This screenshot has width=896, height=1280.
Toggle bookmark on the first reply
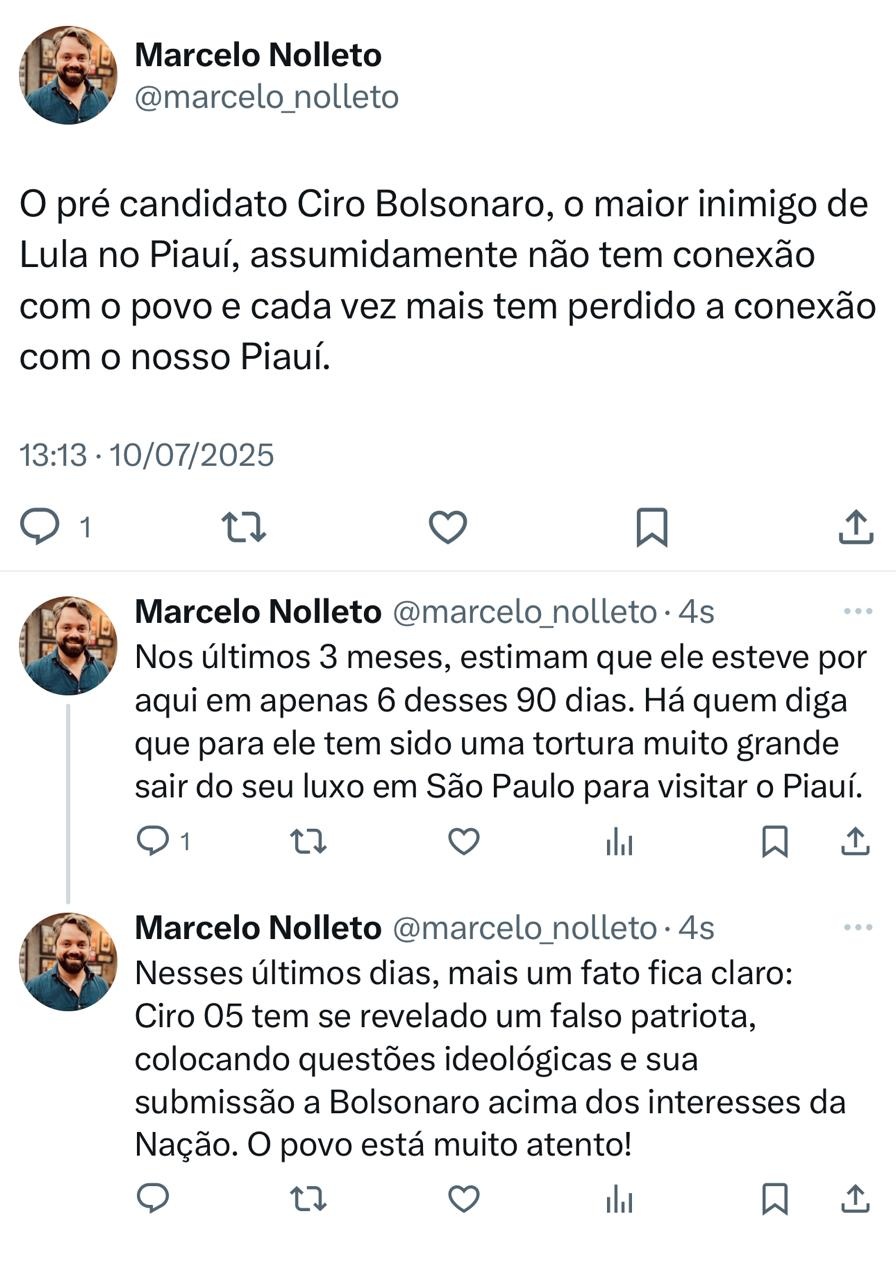click(773, 843)
